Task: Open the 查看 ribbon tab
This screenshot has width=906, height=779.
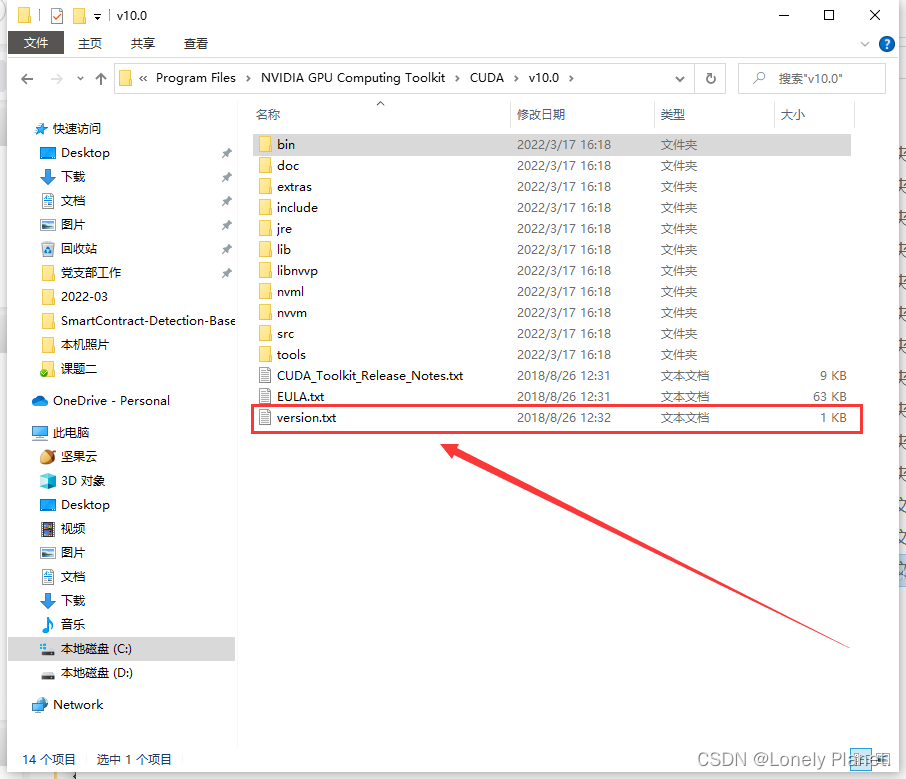Action: 196,43
